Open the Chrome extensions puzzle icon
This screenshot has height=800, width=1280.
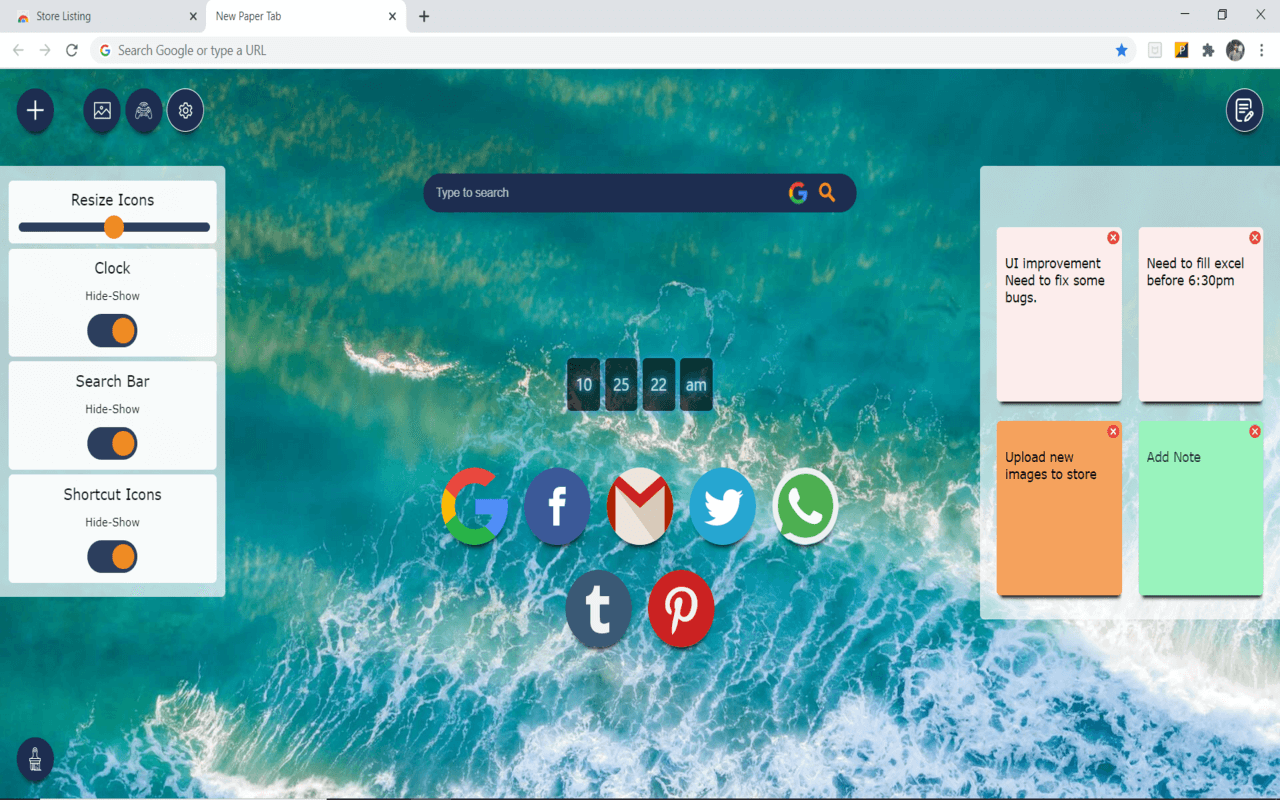click(x=1208, y=50)
